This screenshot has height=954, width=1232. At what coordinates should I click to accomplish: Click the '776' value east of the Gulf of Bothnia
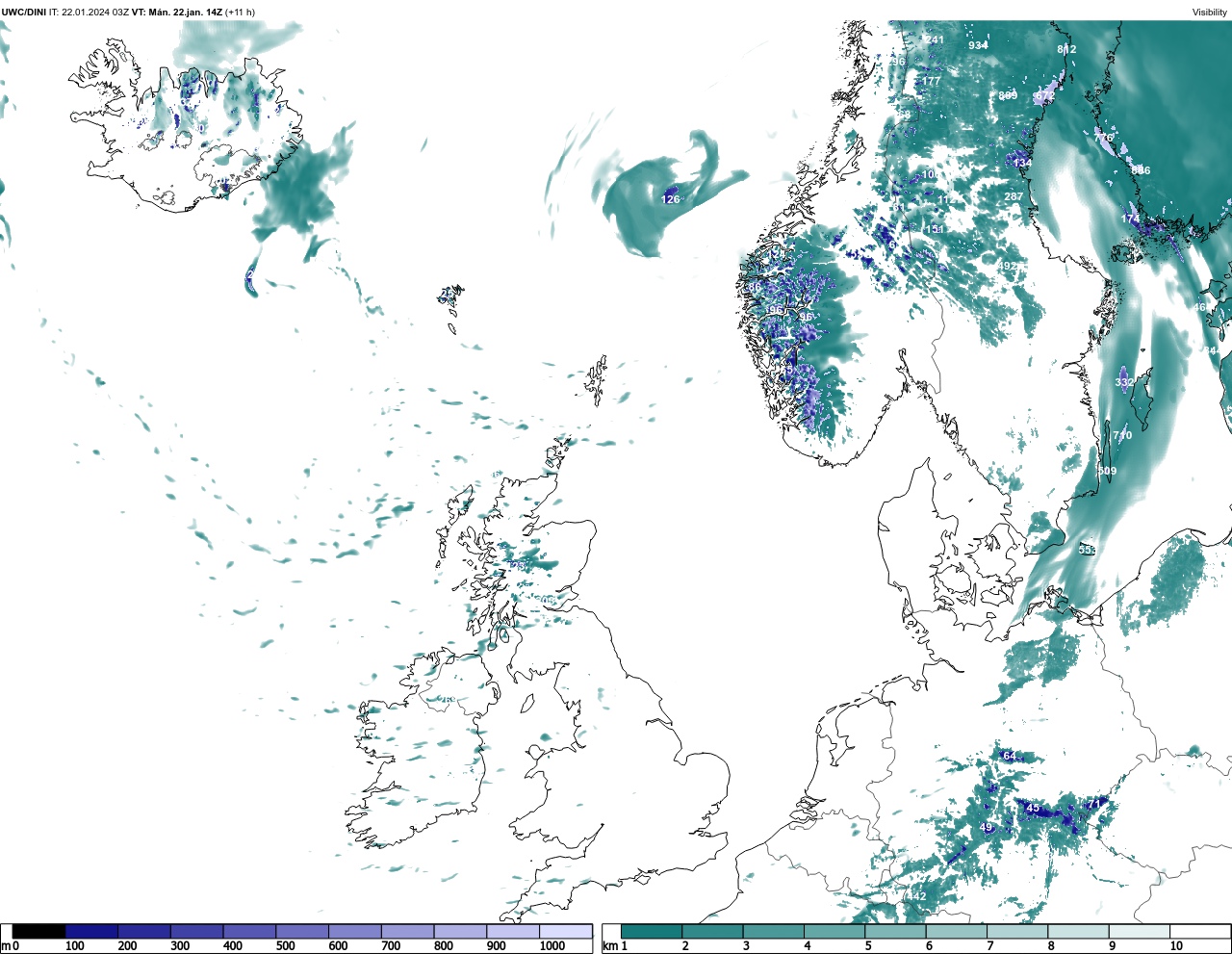click(1103, 138)
